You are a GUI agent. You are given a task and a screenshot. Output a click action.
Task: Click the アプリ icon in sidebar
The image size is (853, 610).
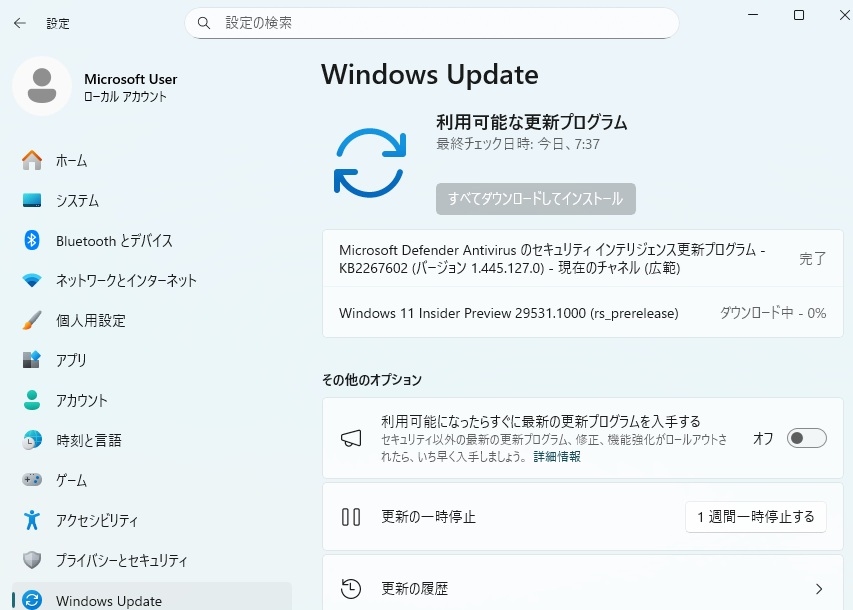point(32,360)
